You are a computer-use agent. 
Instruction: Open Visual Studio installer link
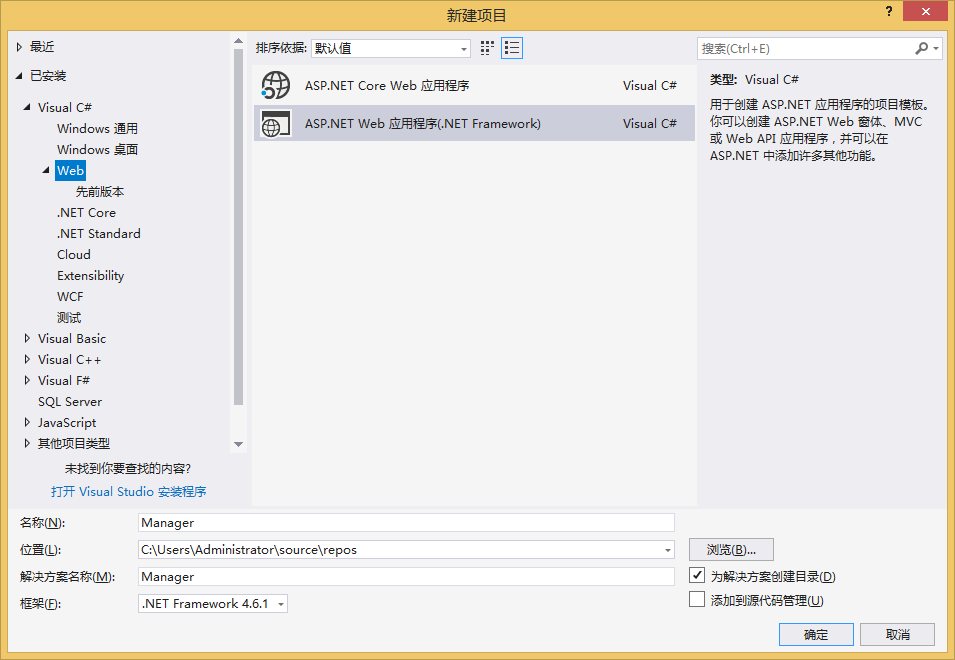pyautogui.click(x=129, y=491)
